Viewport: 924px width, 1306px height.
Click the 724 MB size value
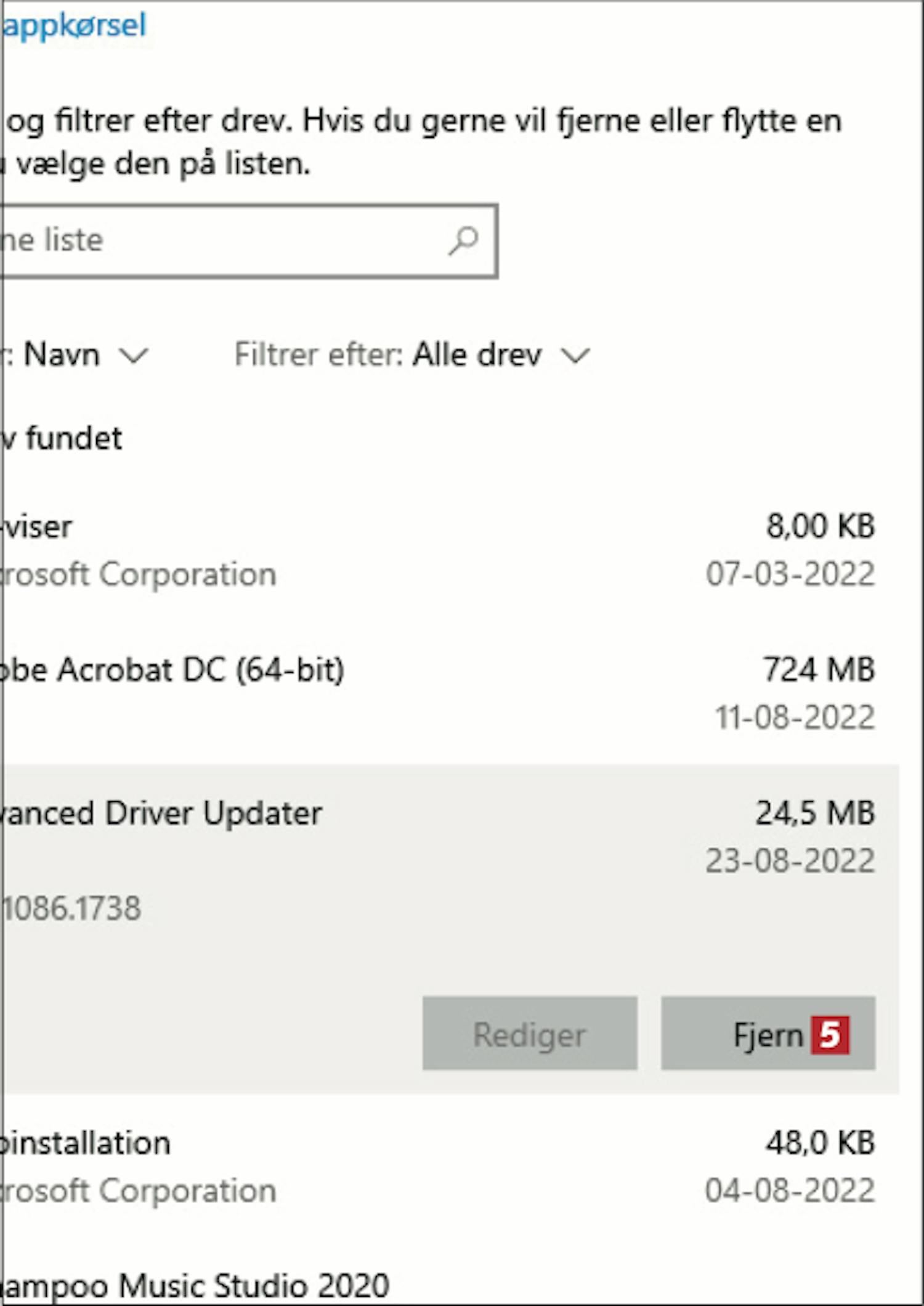pyautogui.click(x=819, y=670)
